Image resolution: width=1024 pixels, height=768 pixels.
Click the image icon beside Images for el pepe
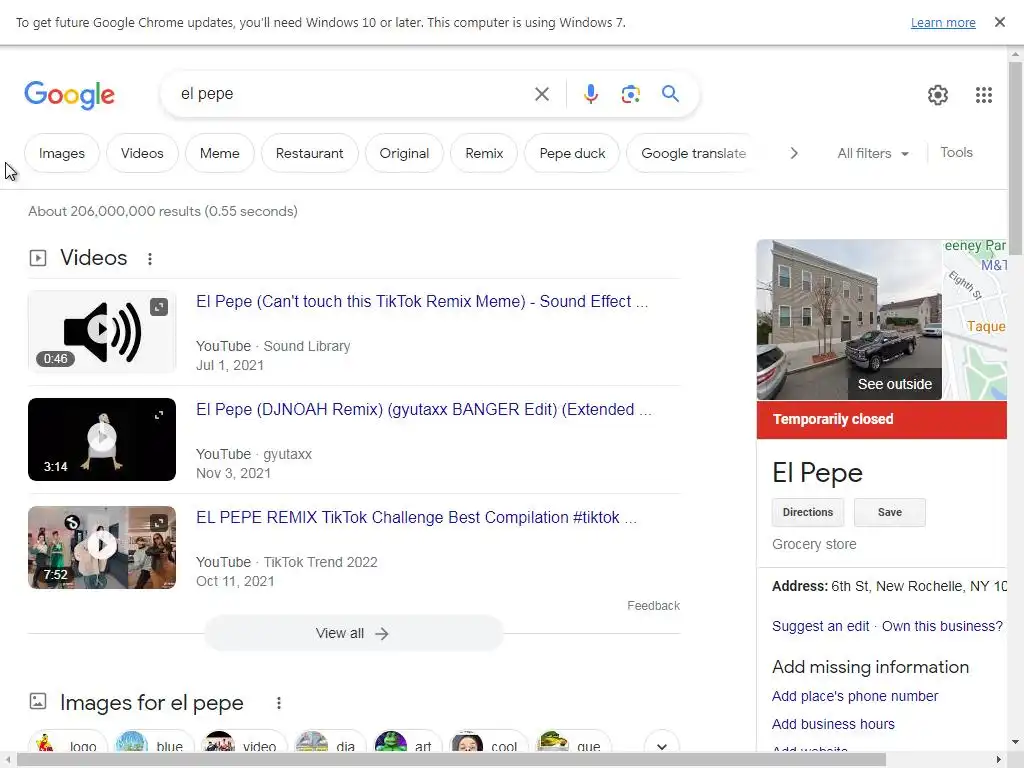[x=38, y=701]
